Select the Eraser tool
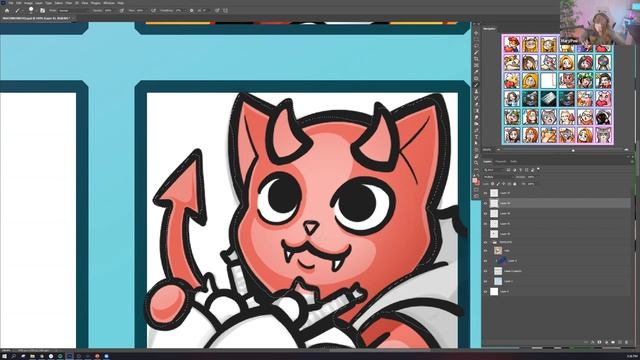This screenshot has width=640, height=360. click(476, 104)
